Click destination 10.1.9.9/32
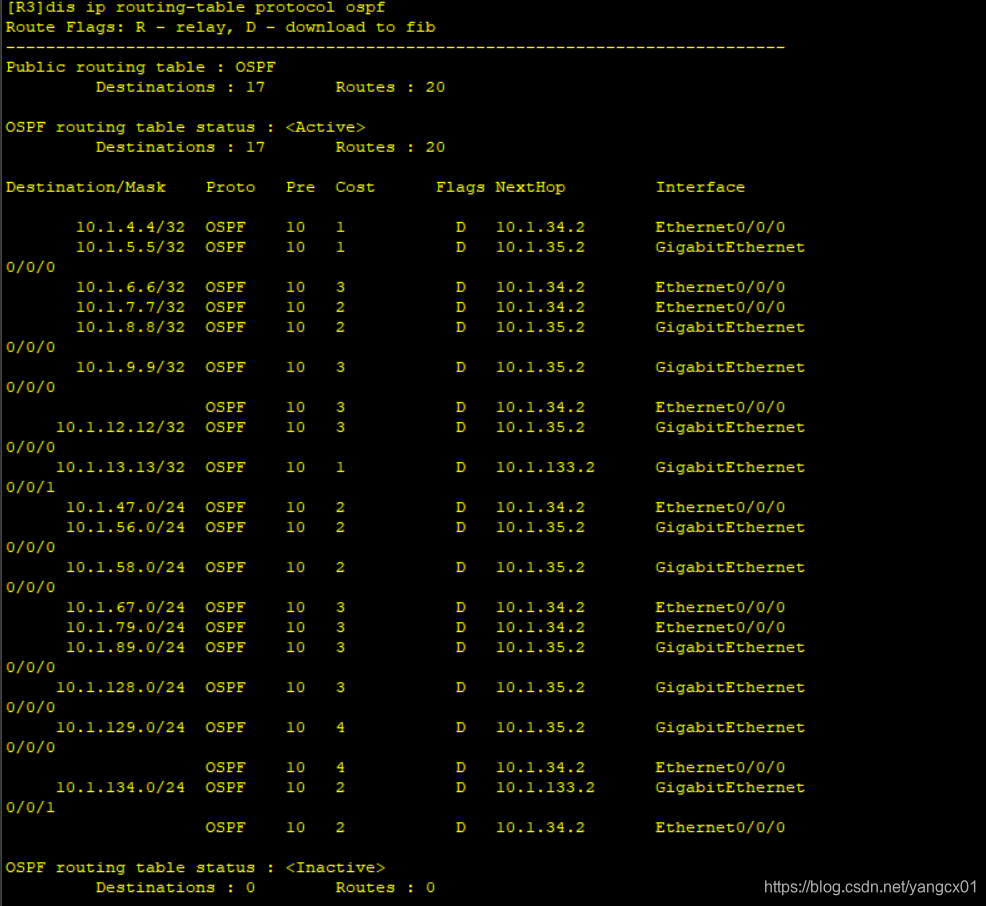 point(130,367)
